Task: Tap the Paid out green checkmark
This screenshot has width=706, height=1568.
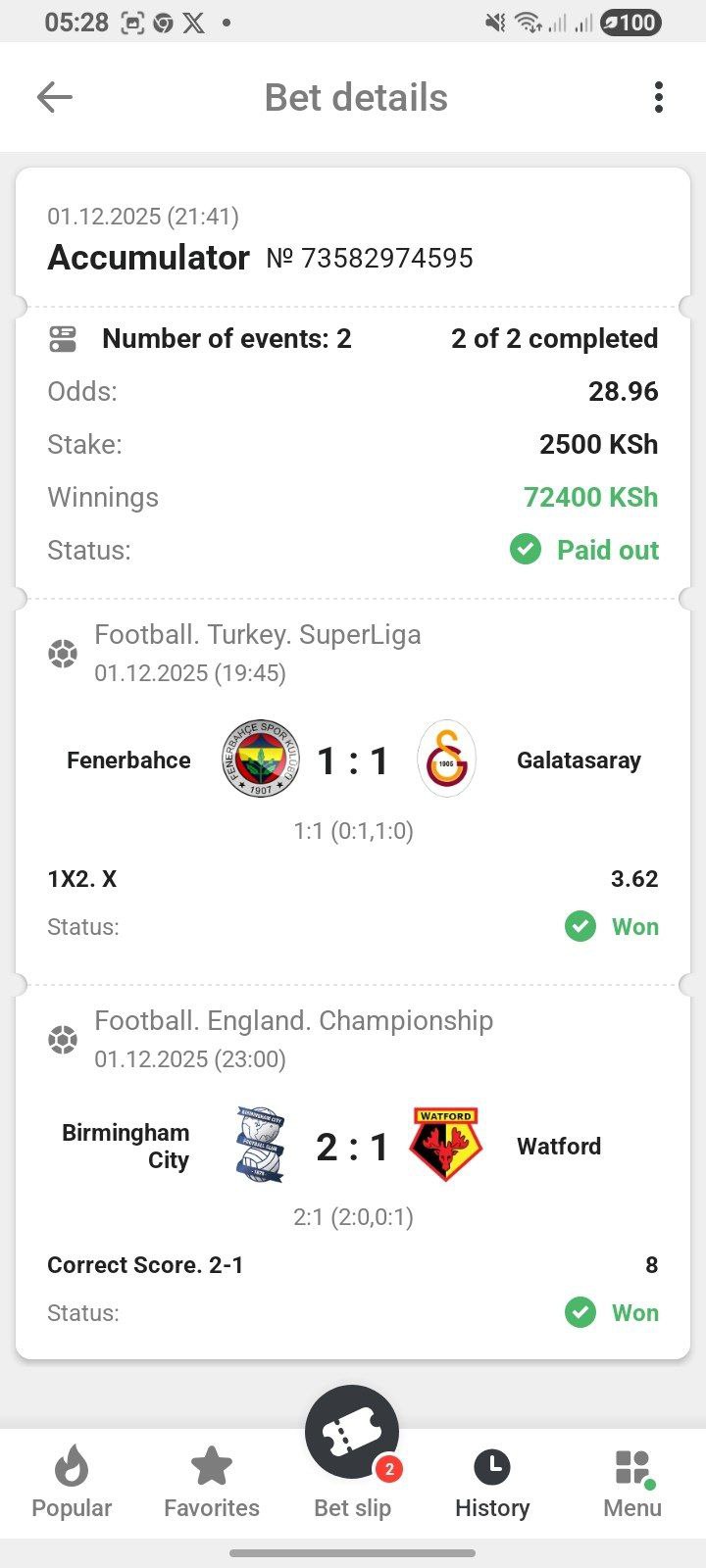Action: tap(526, 550)
